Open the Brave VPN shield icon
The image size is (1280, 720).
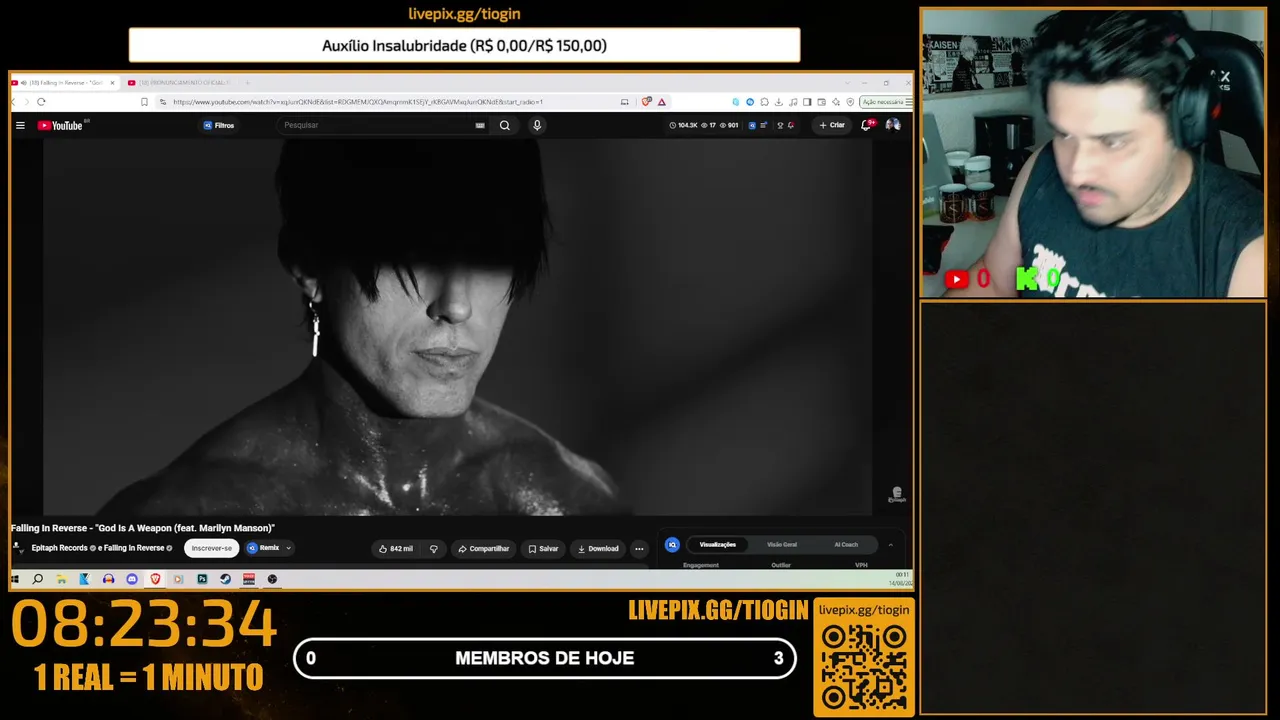pyautogui.click(x=850, y=102)
